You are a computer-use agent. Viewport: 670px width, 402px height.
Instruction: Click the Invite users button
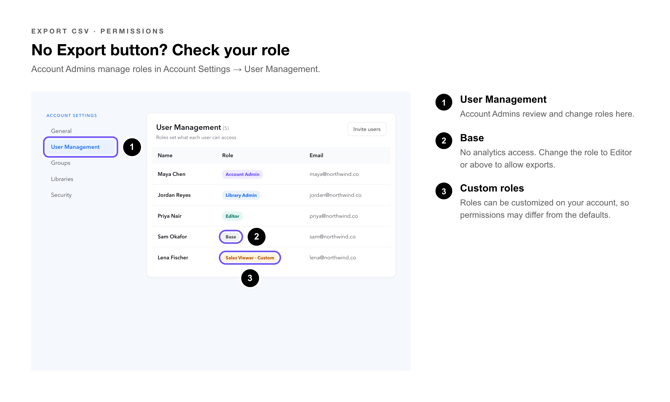367,129
